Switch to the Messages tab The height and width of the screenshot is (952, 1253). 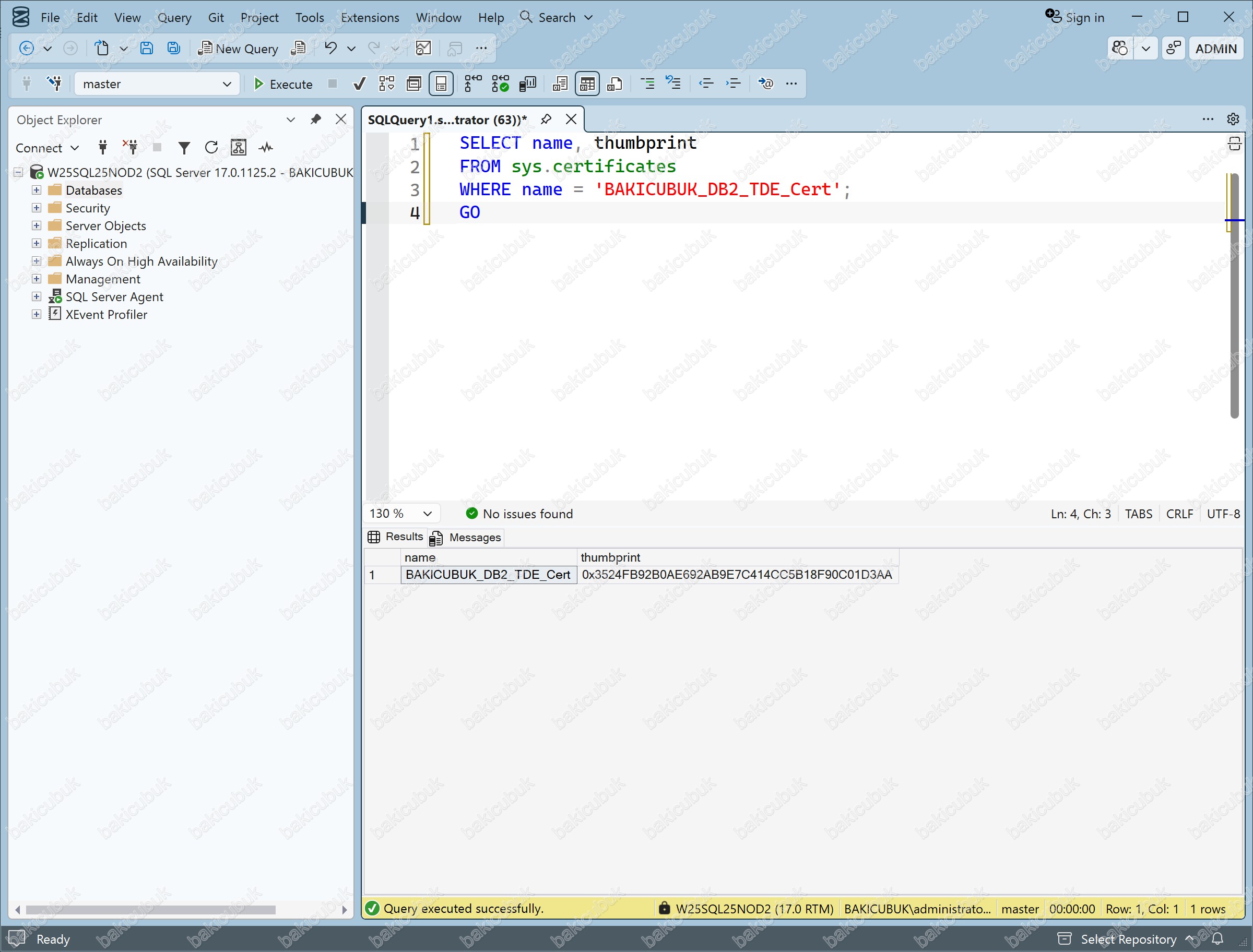[466, 537]
